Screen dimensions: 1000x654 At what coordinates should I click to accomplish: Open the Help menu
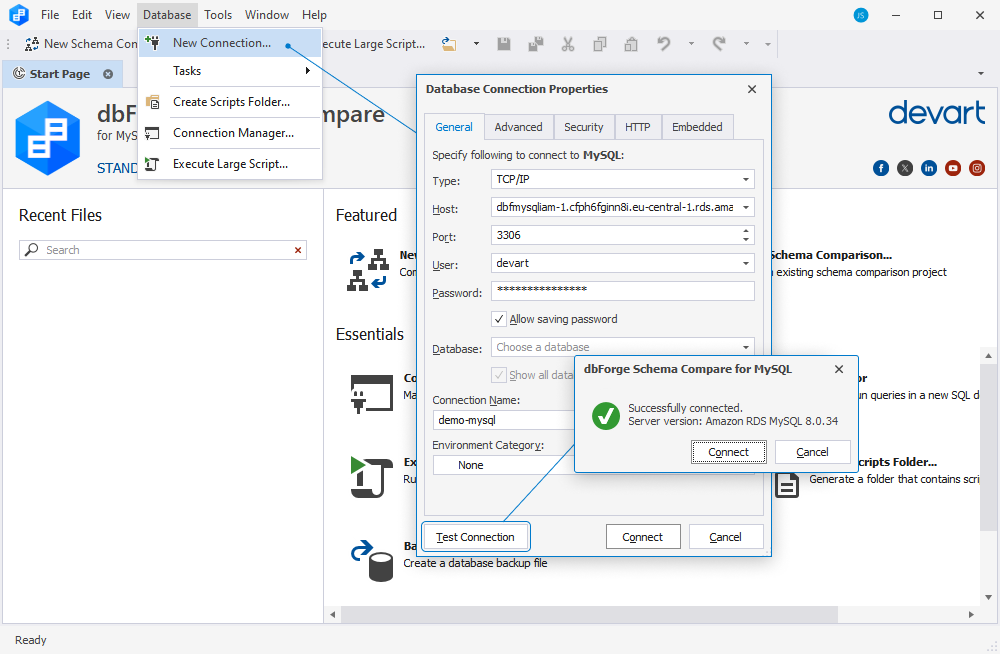pyautogui.click(x=314, y=15)
